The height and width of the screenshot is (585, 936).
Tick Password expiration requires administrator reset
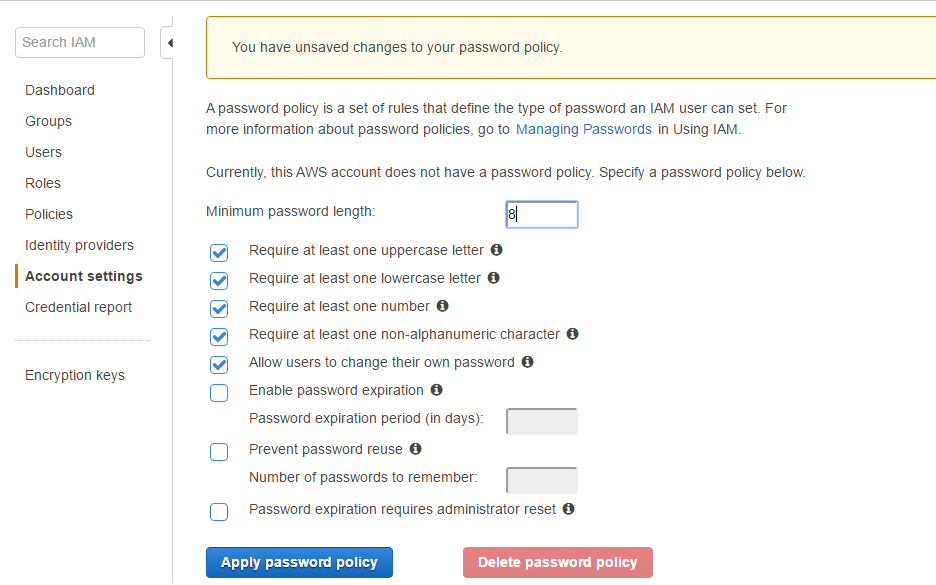coord(219,512)
